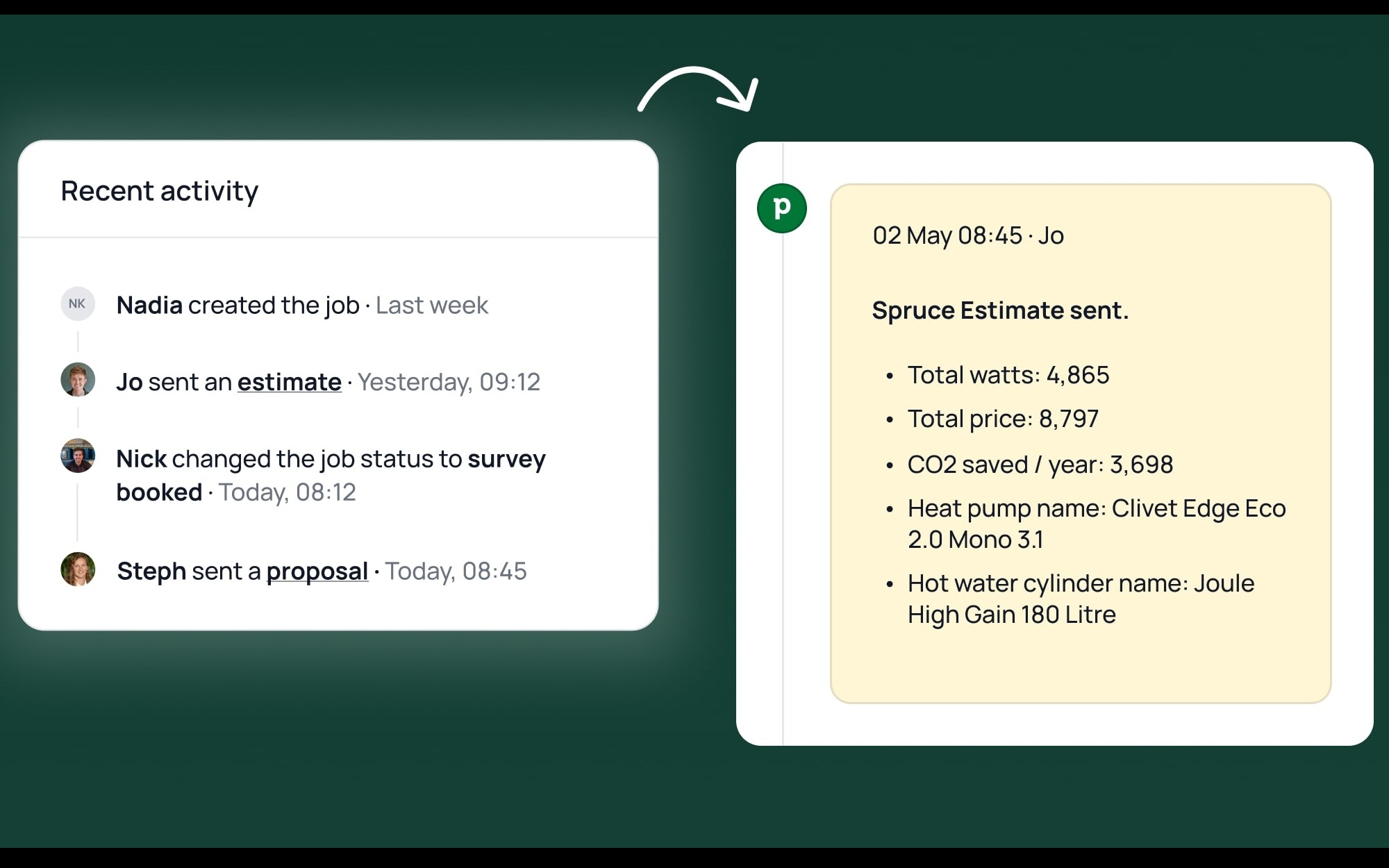Image resolution: width=1389 pixels, height=868 pixels.
Task: Click Steph's profile photo avatar
Action: click(x=78, y=569)
